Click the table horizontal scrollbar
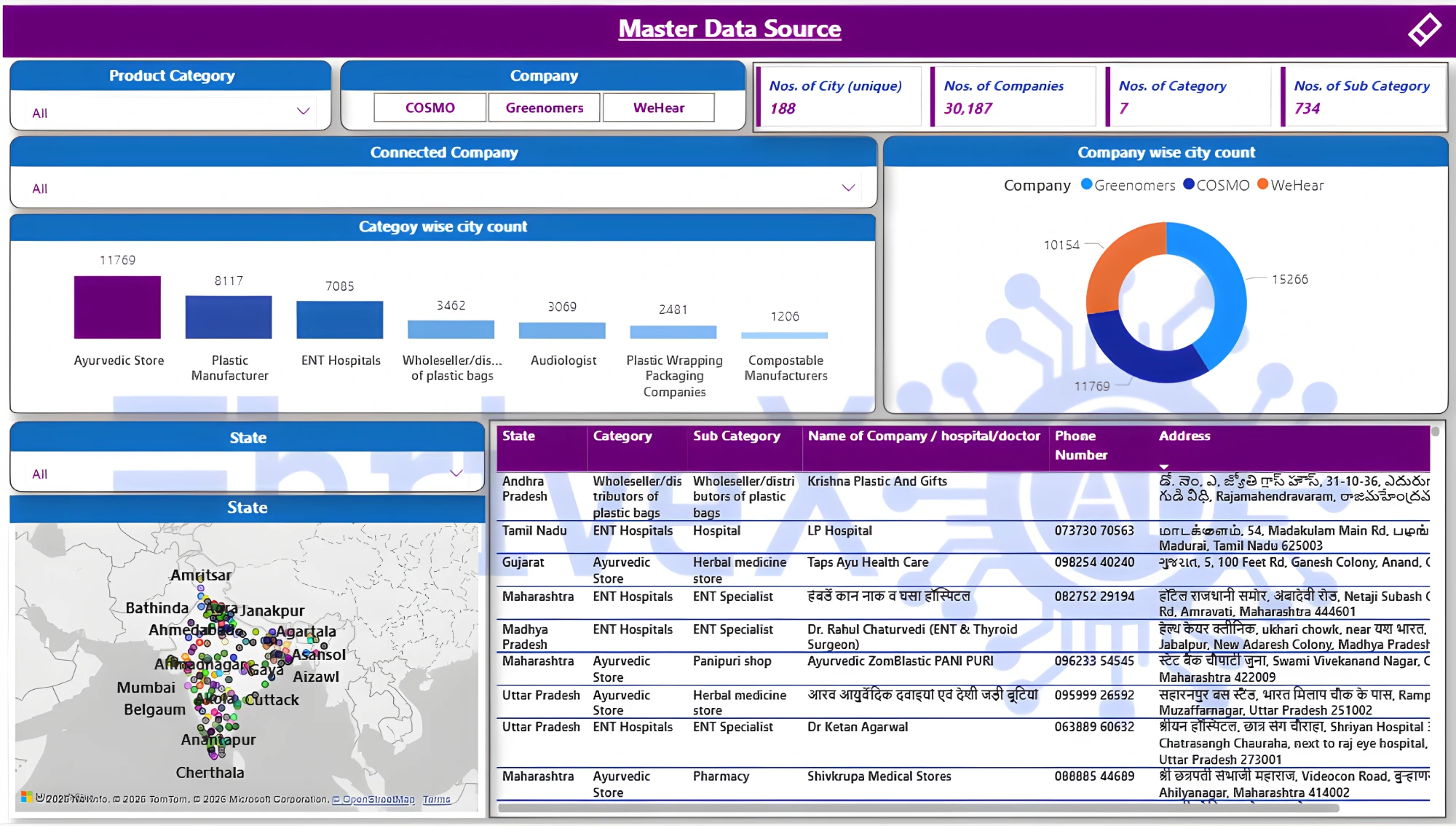 917,808
